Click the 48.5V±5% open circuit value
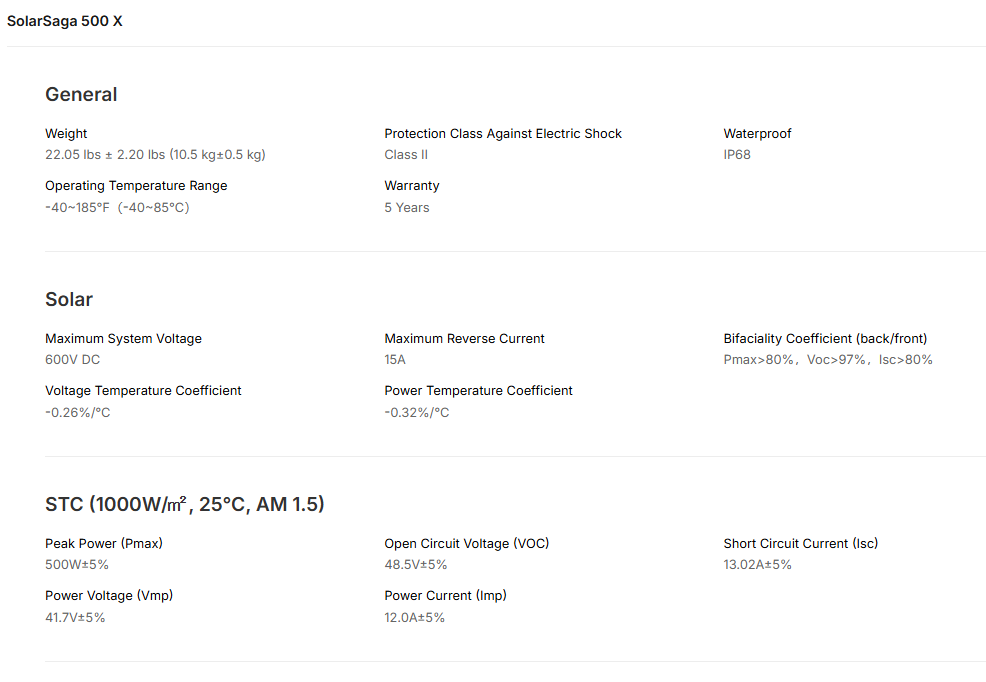The width and height of the screenshot is (986, 682). click(416, 565)
